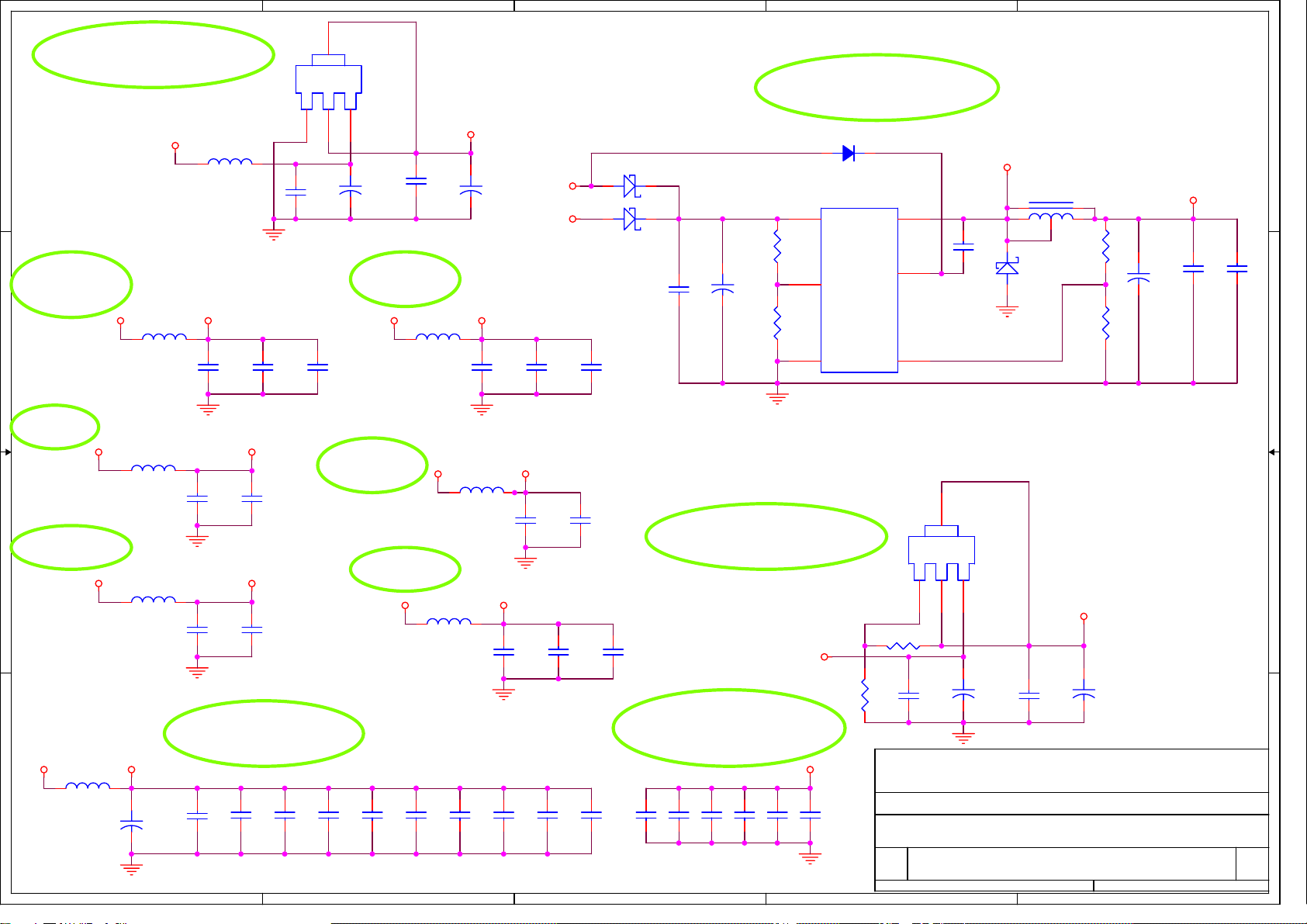
Task: Click the input terminal feeding the solid diode wire
Action: click(573, 186)
